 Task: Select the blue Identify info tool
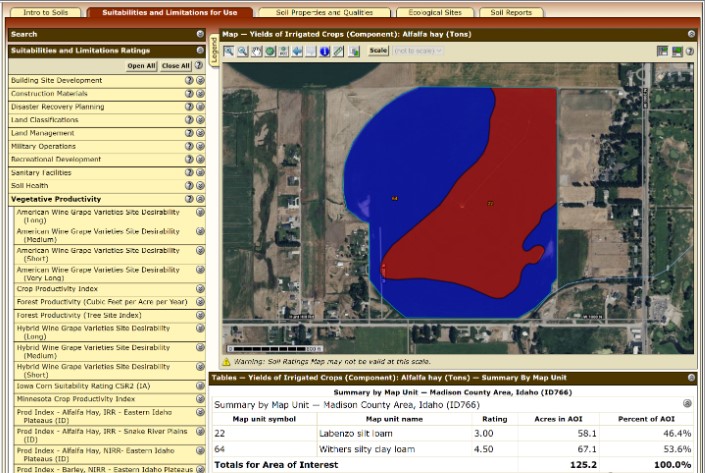pyautogui.click(x=325, y=51)
